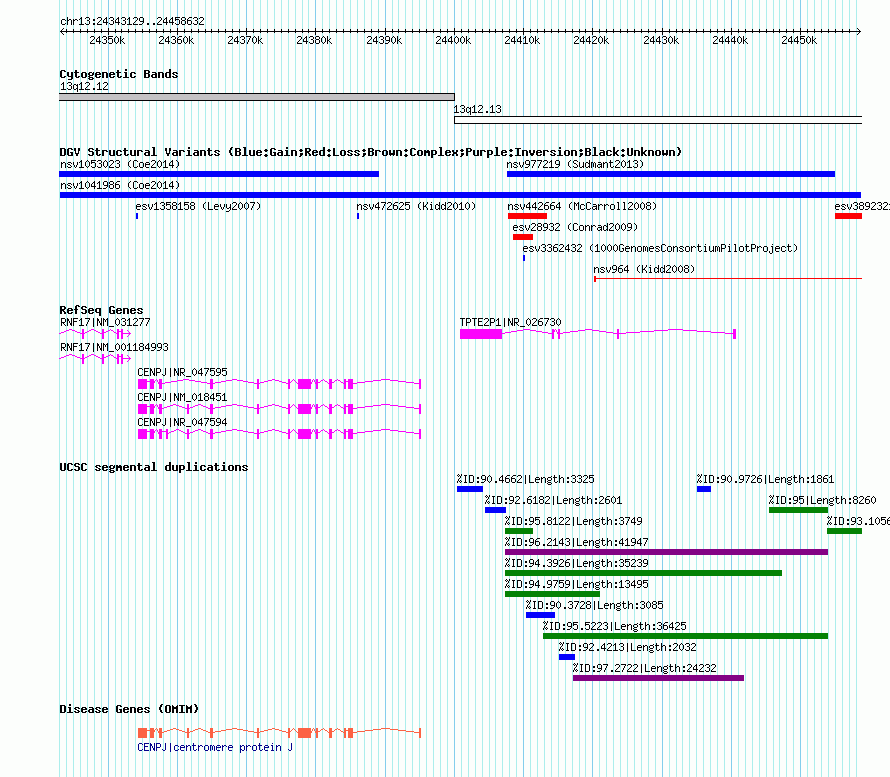Click the nsv977219 (Sudmant2013) blue variant bar
Viewport: 890px width, 777px height.
pyautogui.click(x=671, y=174)
